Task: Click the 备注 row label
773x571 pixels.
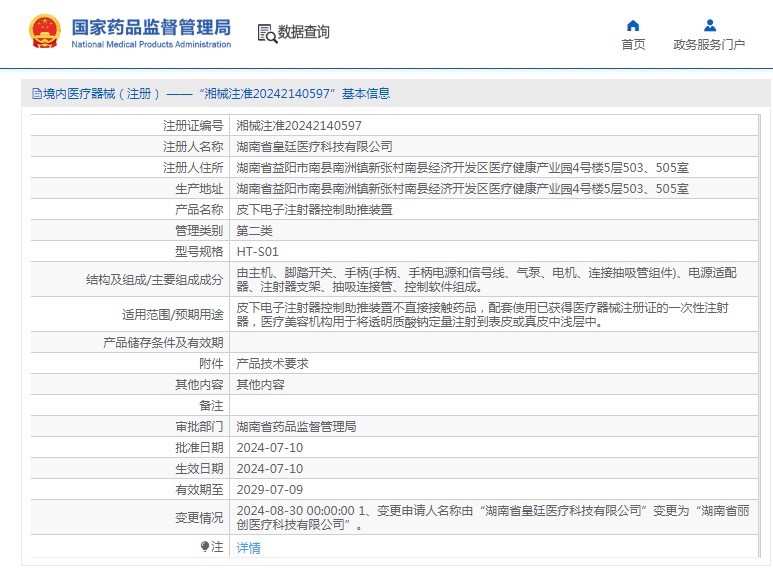Action: [211, 406]
